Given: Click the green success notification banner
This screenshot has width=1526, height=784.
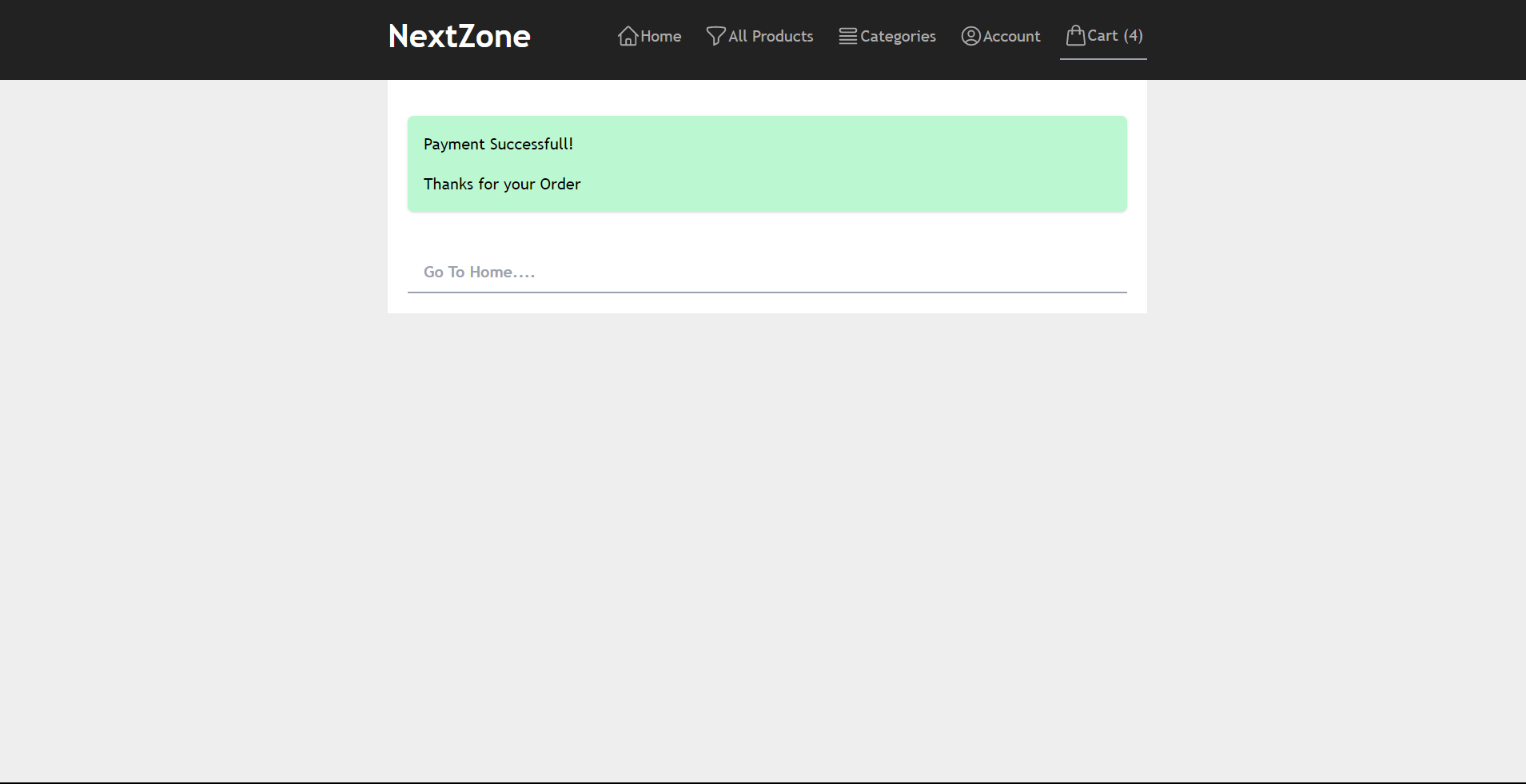Looking at the screenshot, I should click(x=767, y=163).
